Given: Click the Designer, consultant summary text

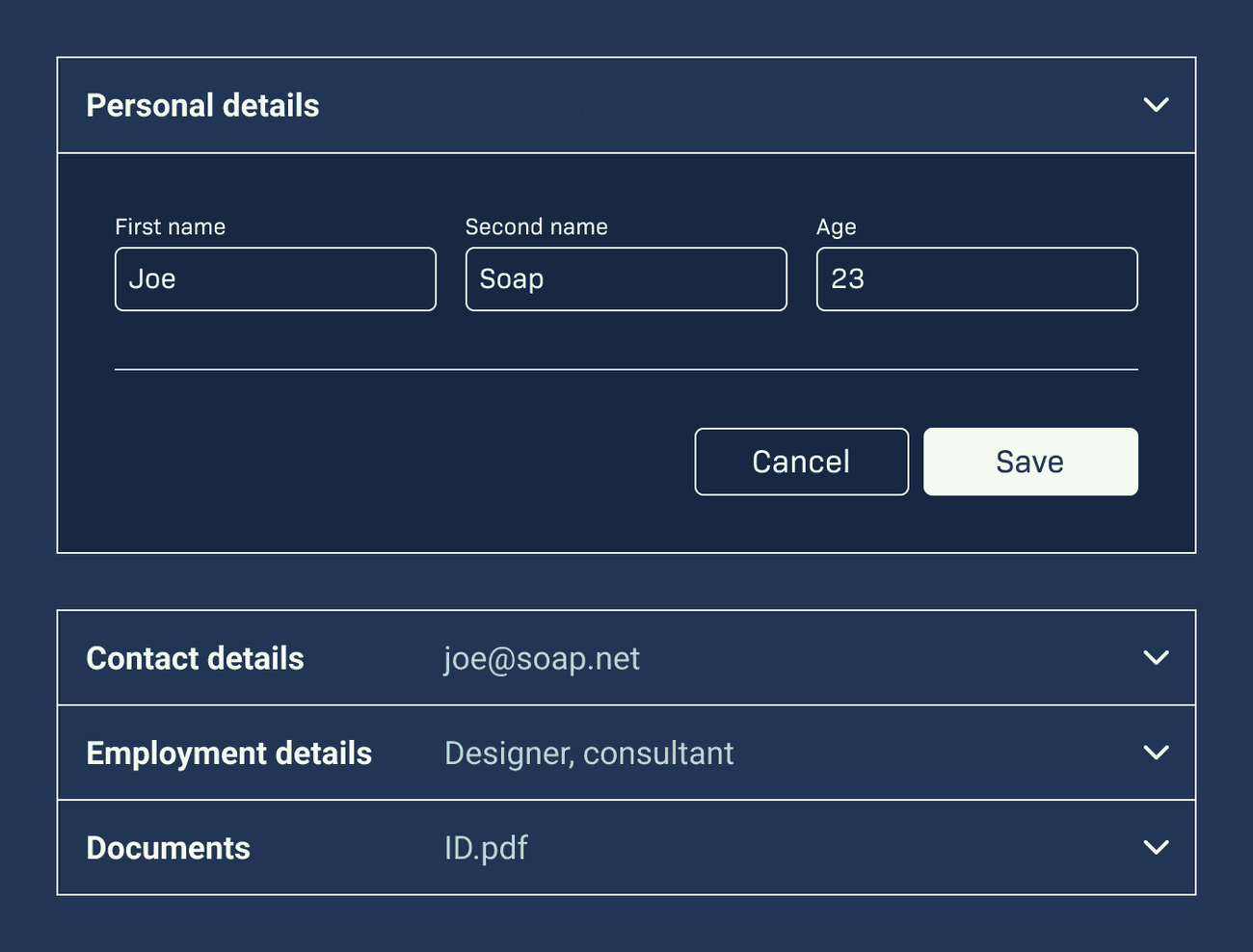Looking at the screenshot, I should (x=589, y=754).
